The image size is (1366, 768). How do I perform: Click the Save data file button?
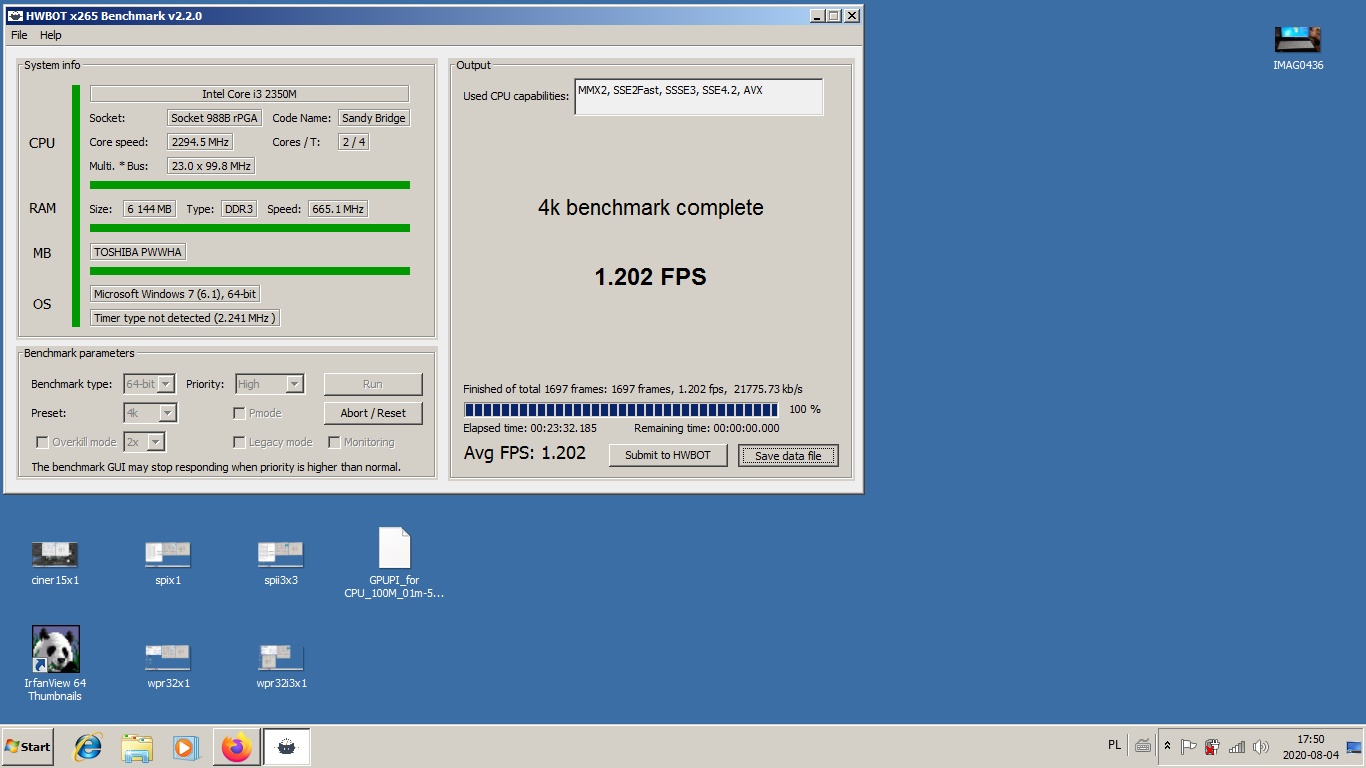pyautogui.click(x=788, y=456)
